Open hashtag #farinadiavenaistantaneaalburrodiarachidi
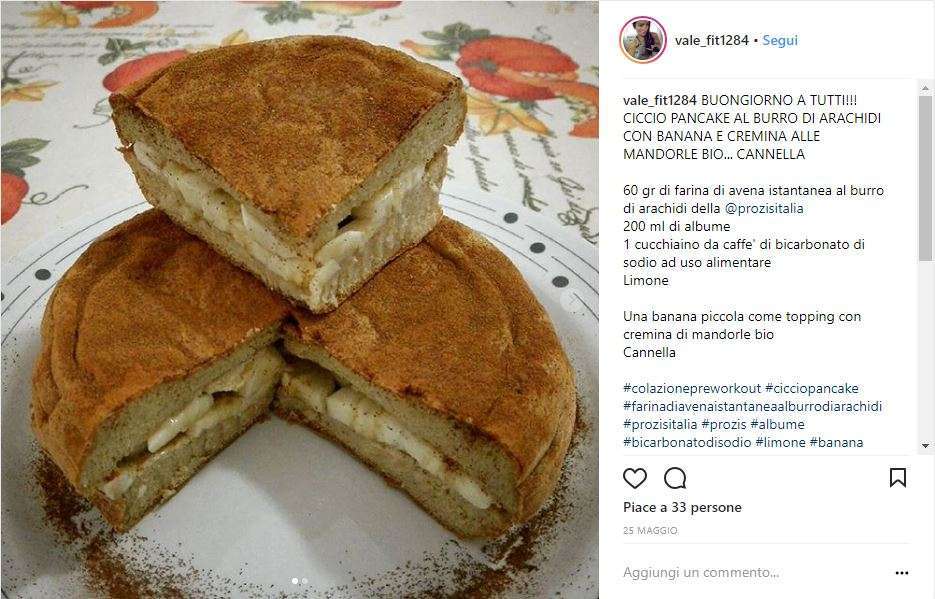 (x=753, y=406)
